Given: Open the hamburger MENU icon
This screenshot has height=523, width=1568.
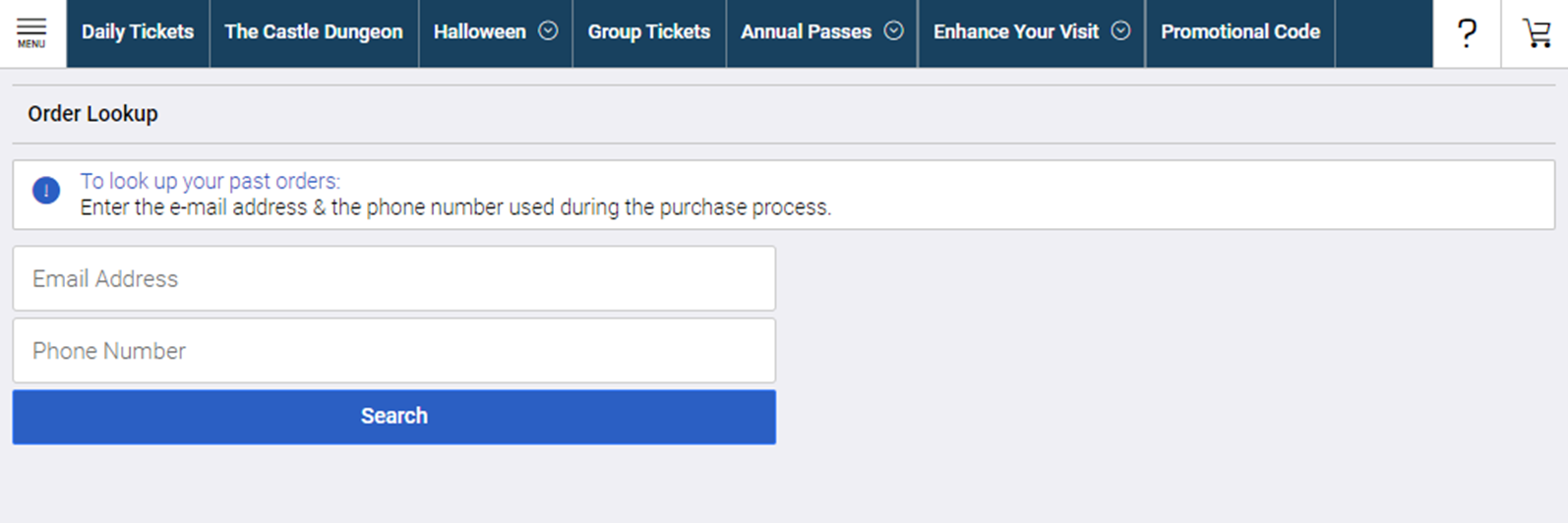Looking at the screenshot, I should tap(31, 32).
